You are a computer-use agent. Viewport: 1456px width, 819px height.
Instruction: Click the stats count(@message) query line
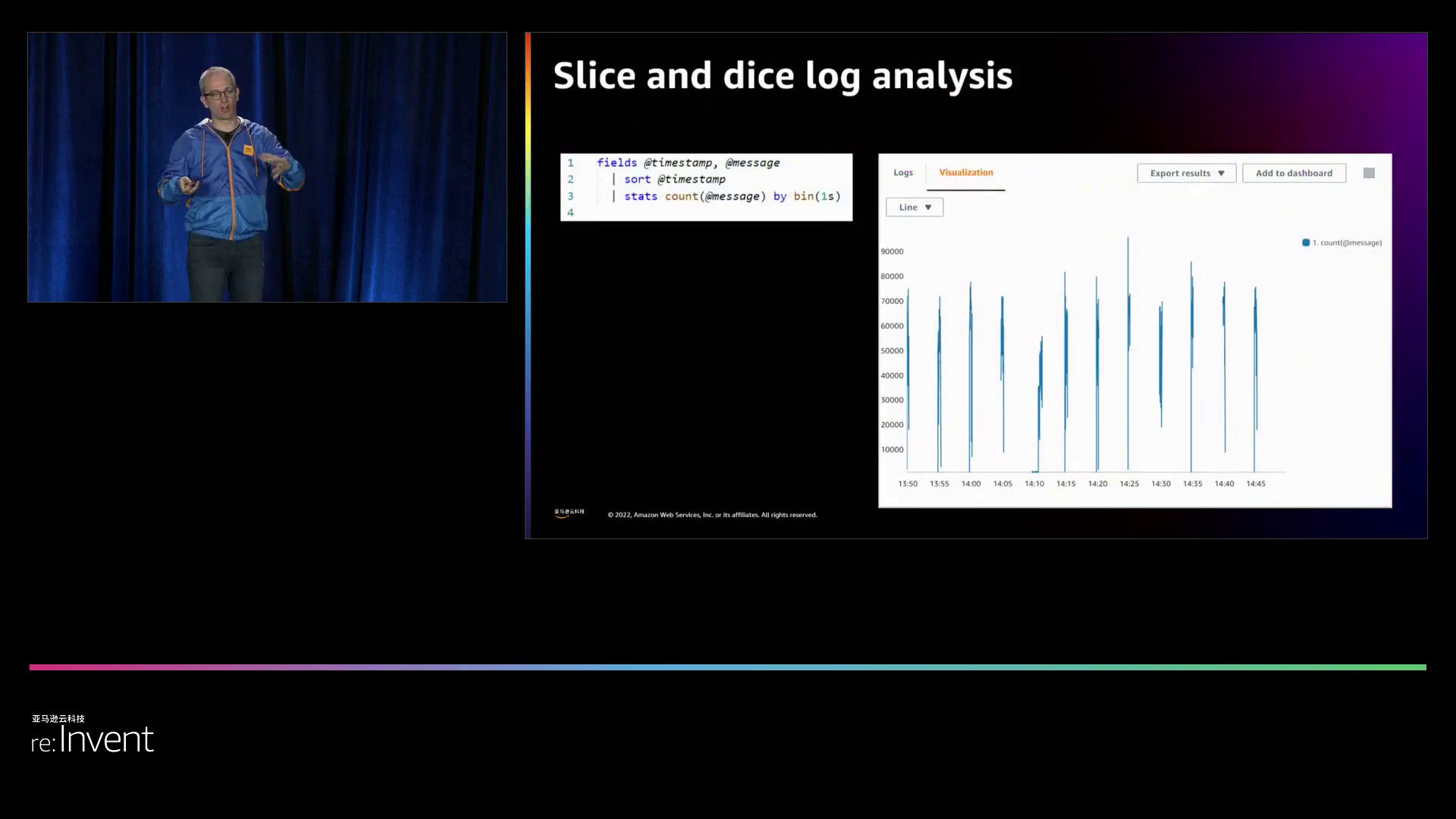coord(731,196)
